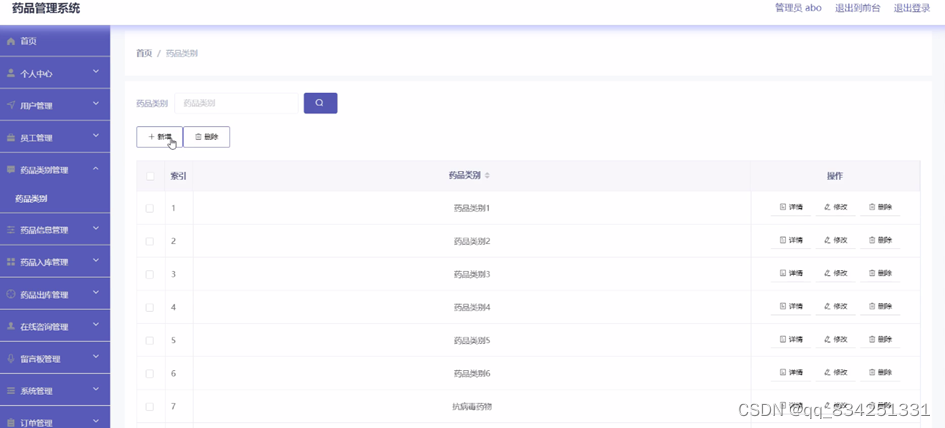Image resolution: width=945 pixels, height=428 pixels.
Task: Open 药品入库管理 sidebar menu
Action: pyautogui.click(x=55, y=262)
